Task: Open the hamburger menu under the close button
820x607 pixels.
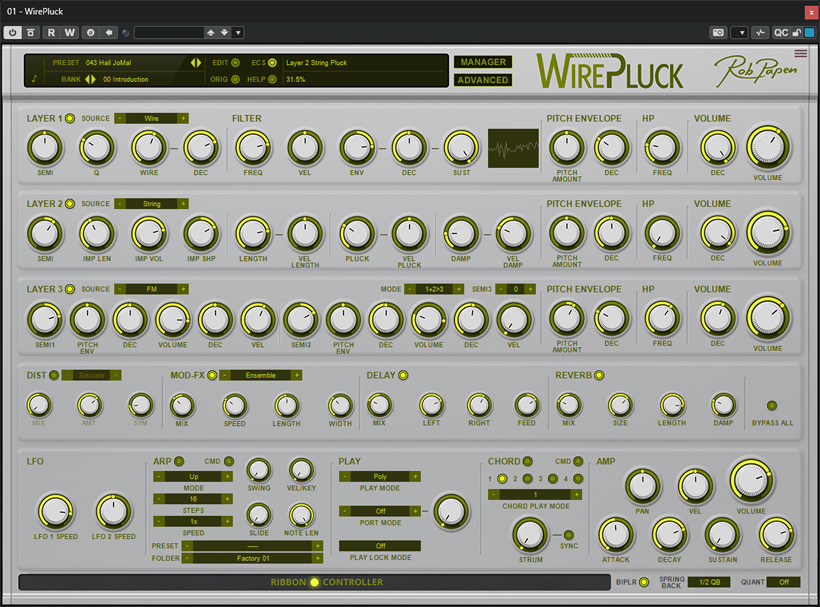Action: pyautogui.click(x=800, y=53)
